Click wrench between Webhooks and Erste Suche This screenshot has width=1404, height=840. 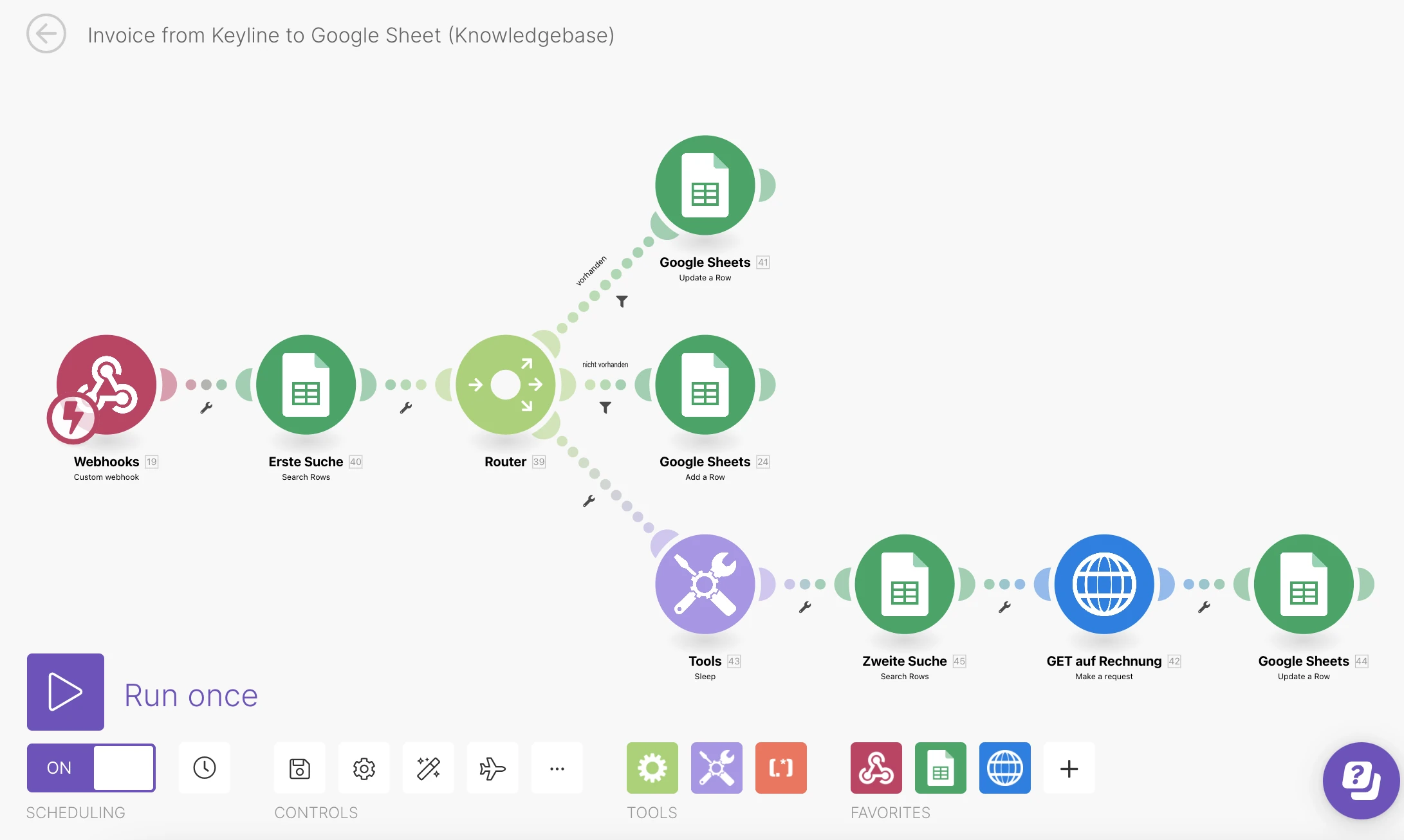(207, 408)
